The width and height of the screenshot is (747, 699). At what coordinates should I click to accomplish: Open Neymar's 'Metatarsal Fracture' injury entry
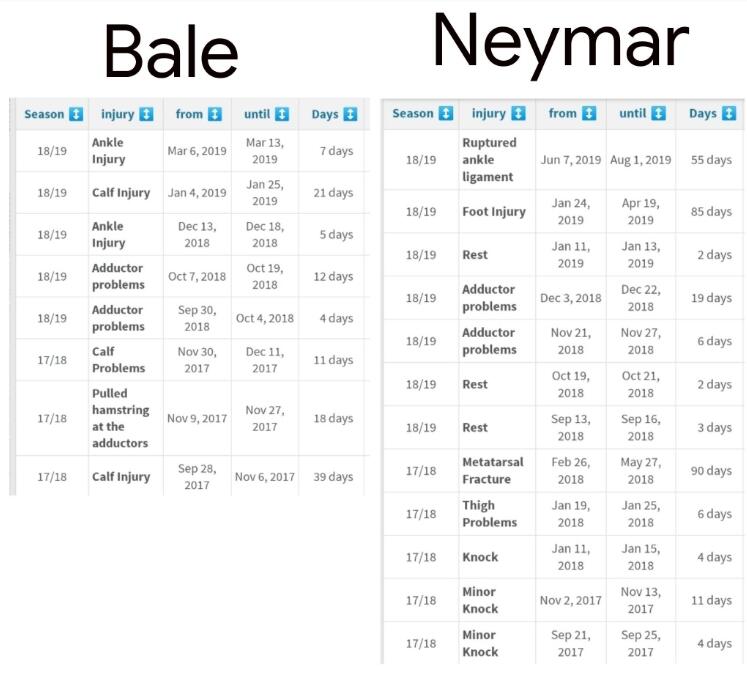pyautogui.click(x=492, y=470)
